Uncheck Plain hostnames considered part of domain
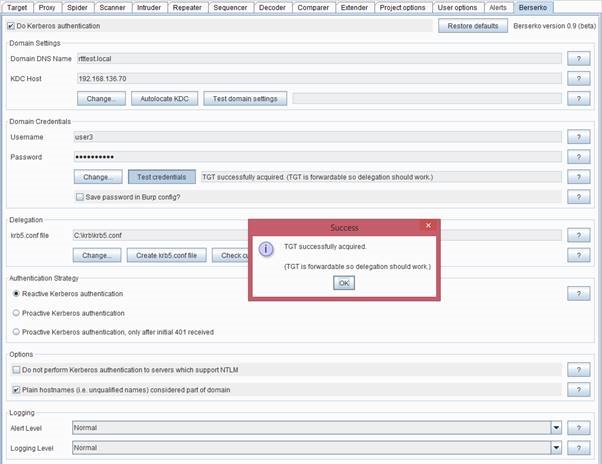This screenshot has height=464, width=602. tap(15, 389)
